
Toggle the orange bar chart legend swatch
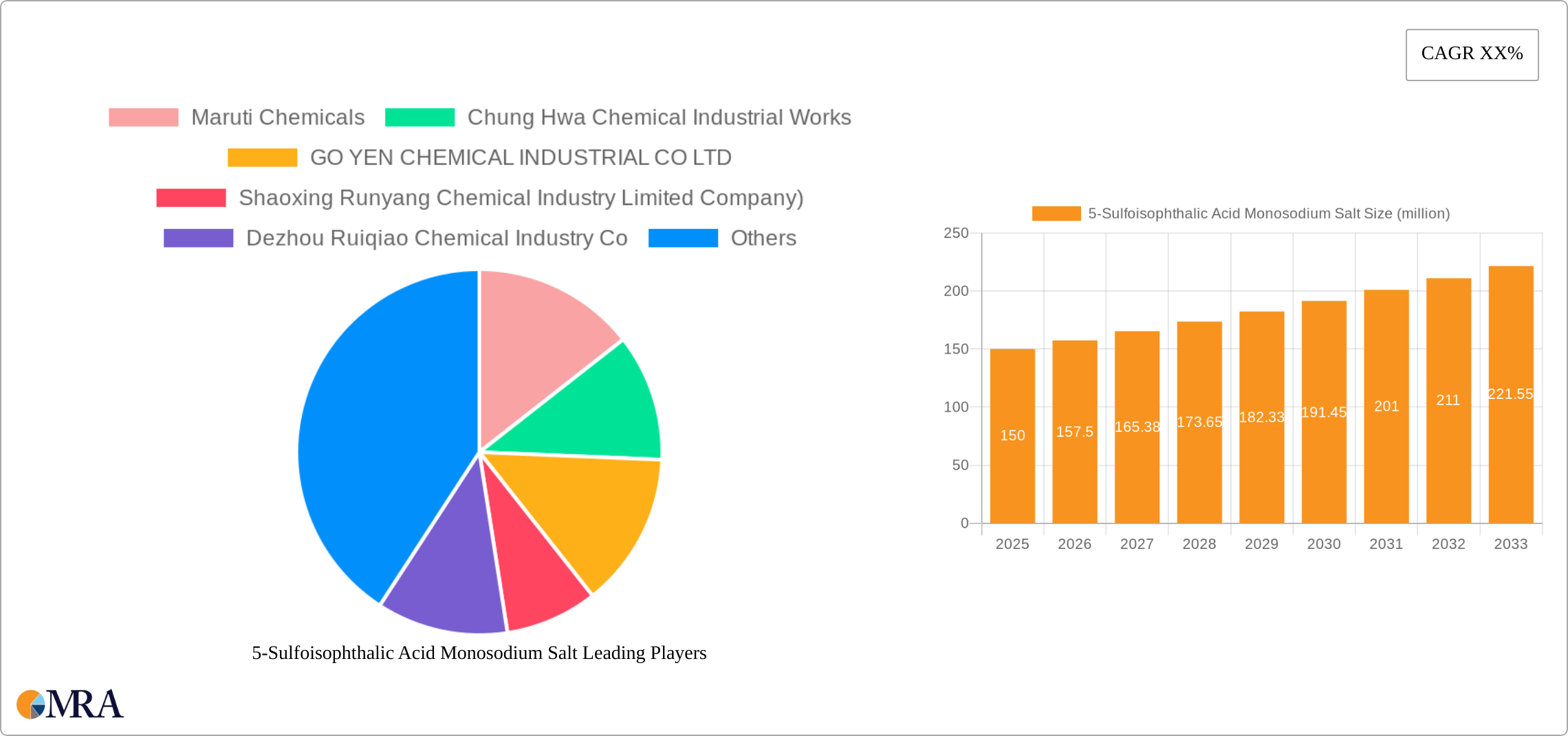click(x=1056, y=213)
